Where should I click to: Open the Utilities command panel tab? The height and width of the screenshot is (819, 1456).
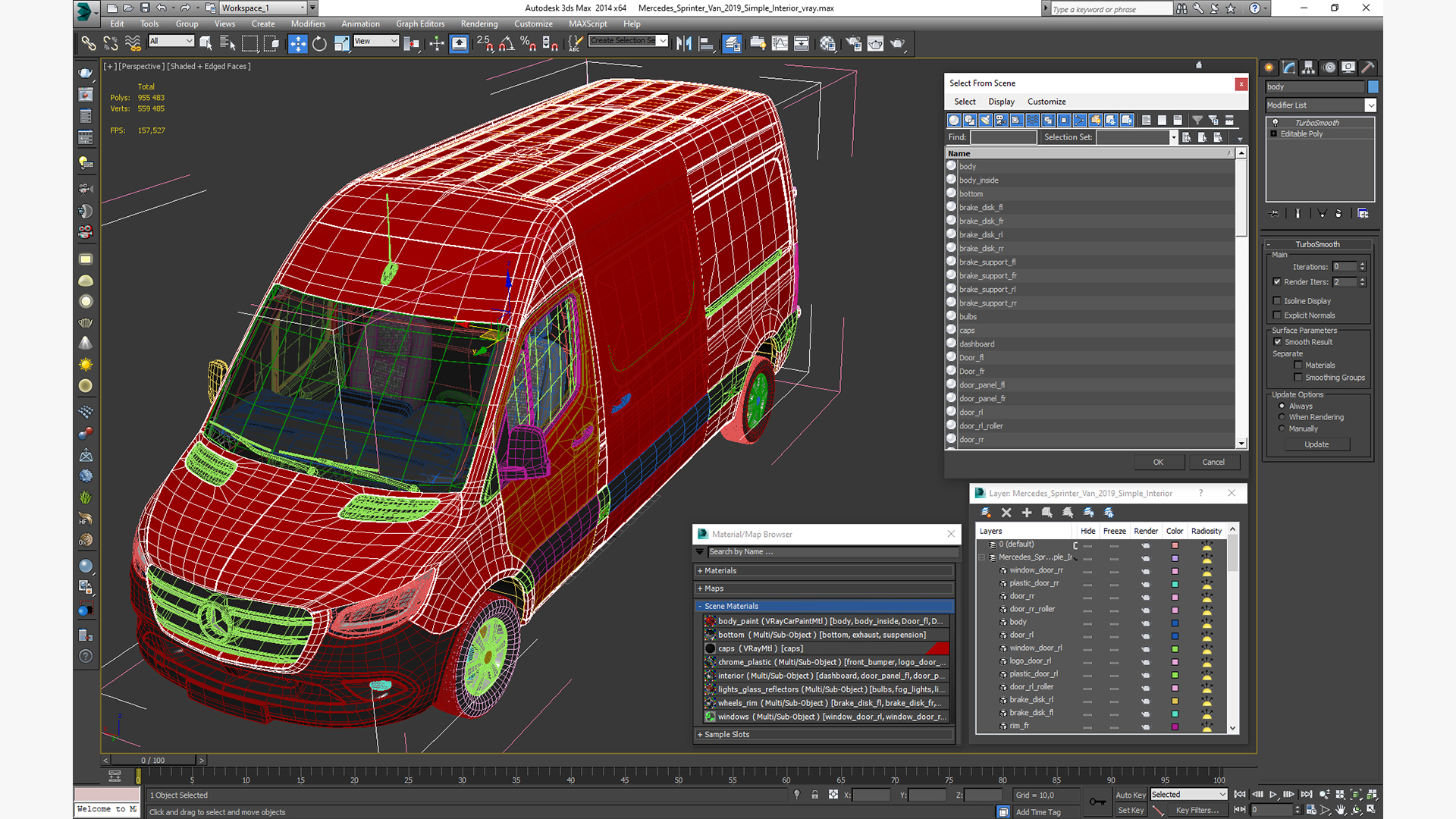tap(1368, 67)
